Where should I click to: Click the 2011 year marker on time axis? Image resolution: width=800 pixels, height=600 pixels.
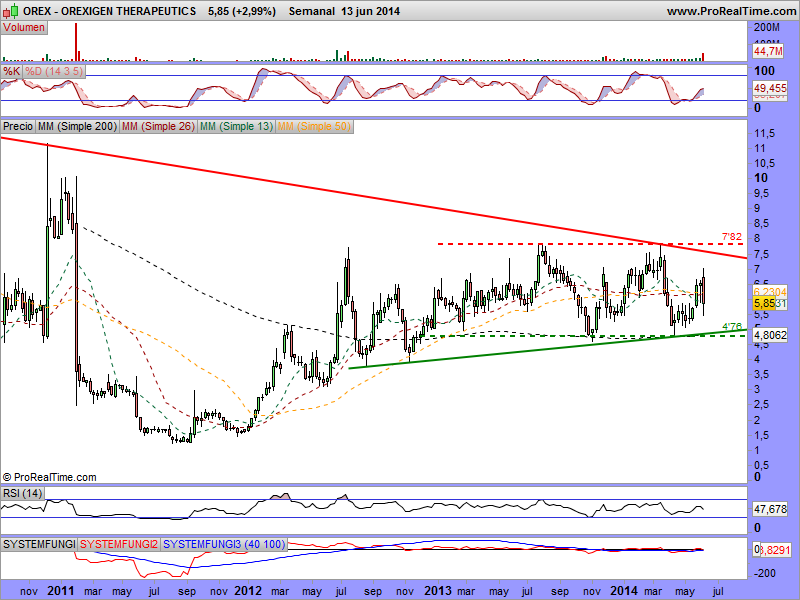pyautogui.click(x=60, y=591)
